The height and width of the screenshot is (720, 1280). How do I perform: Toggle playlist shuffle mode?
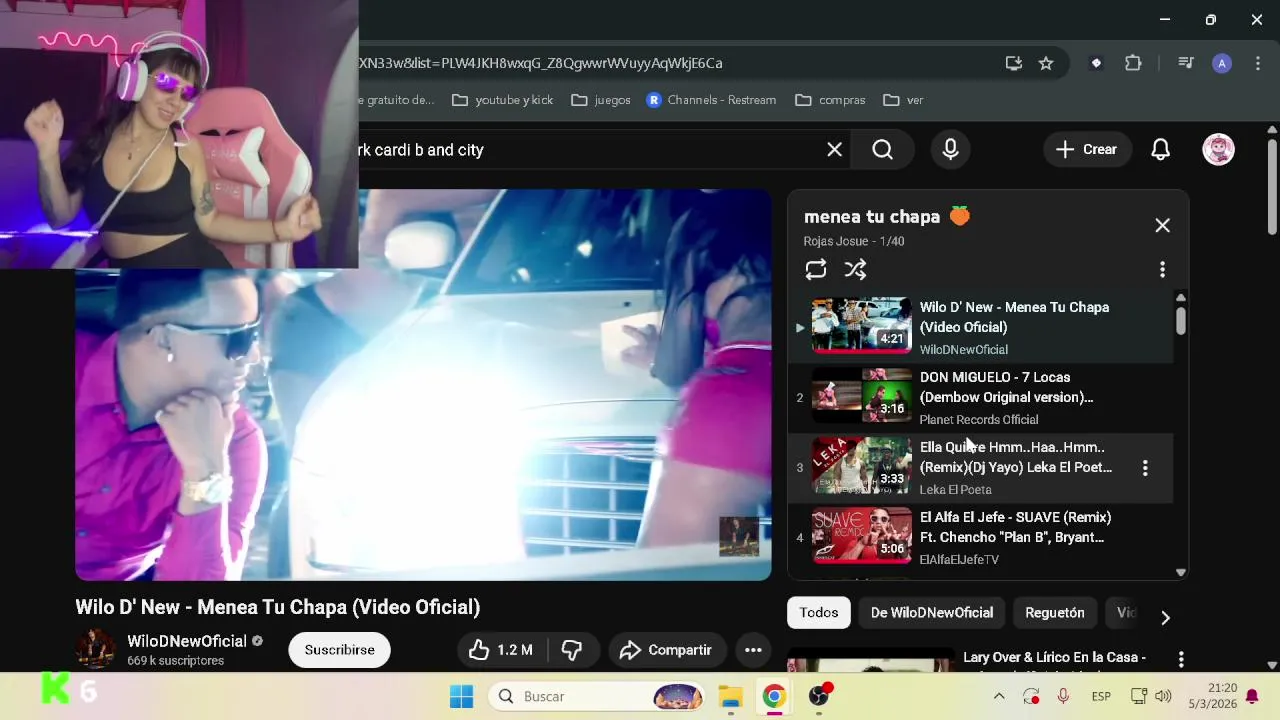(855, 270)
